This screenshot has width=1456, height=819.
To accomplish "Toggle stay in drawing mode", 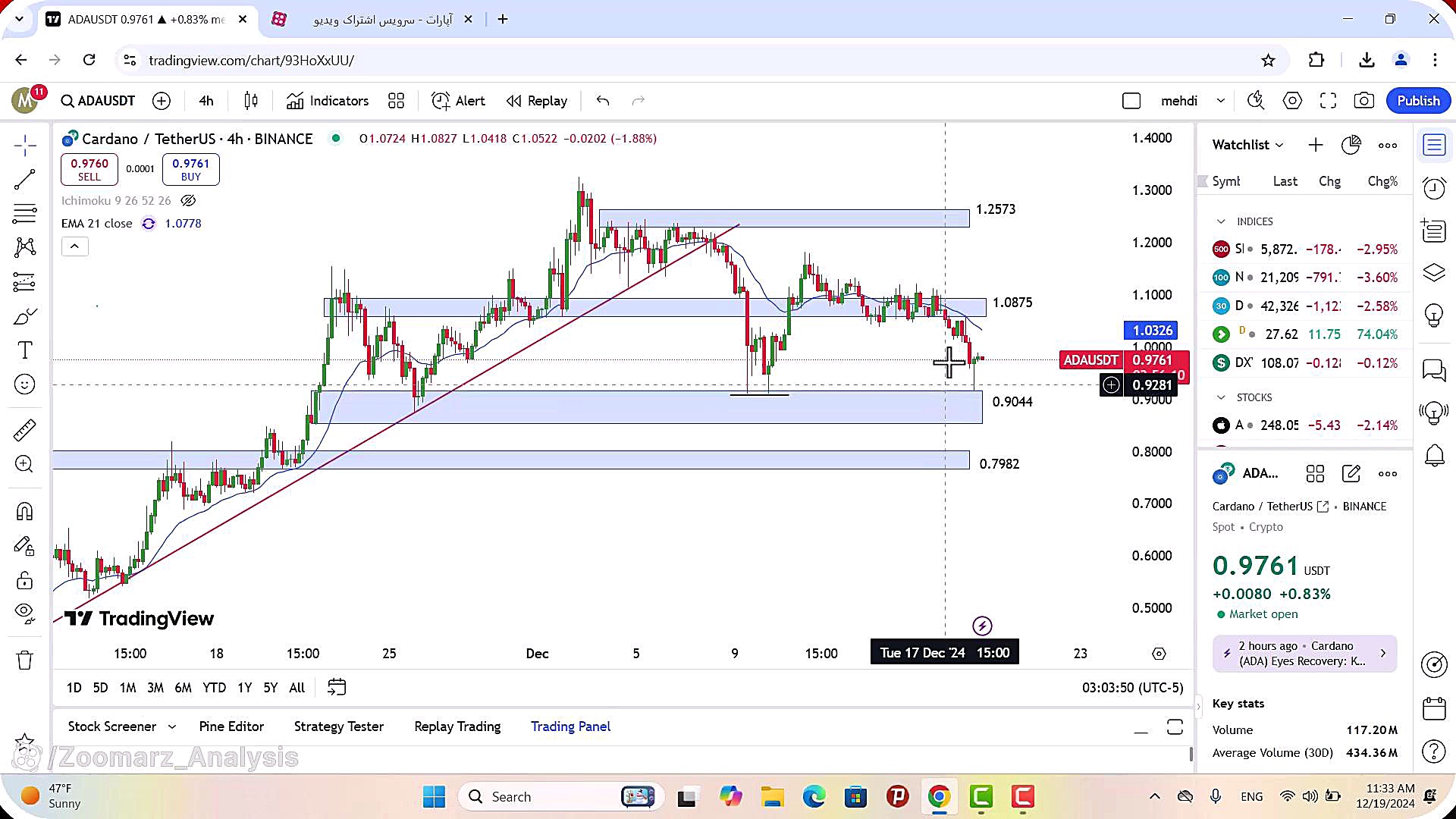I will pyautogui.click(x=25, y=546).
